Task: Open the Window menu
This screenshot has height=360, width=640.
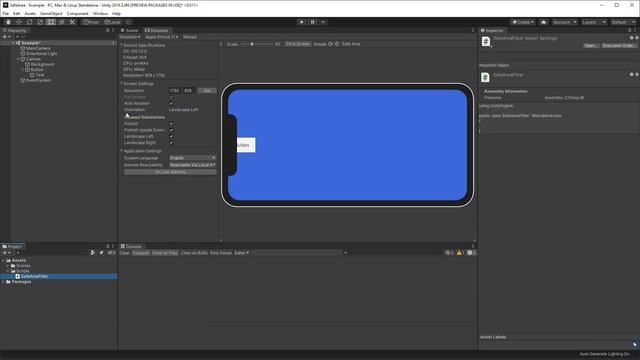Action: pos(100,13)
